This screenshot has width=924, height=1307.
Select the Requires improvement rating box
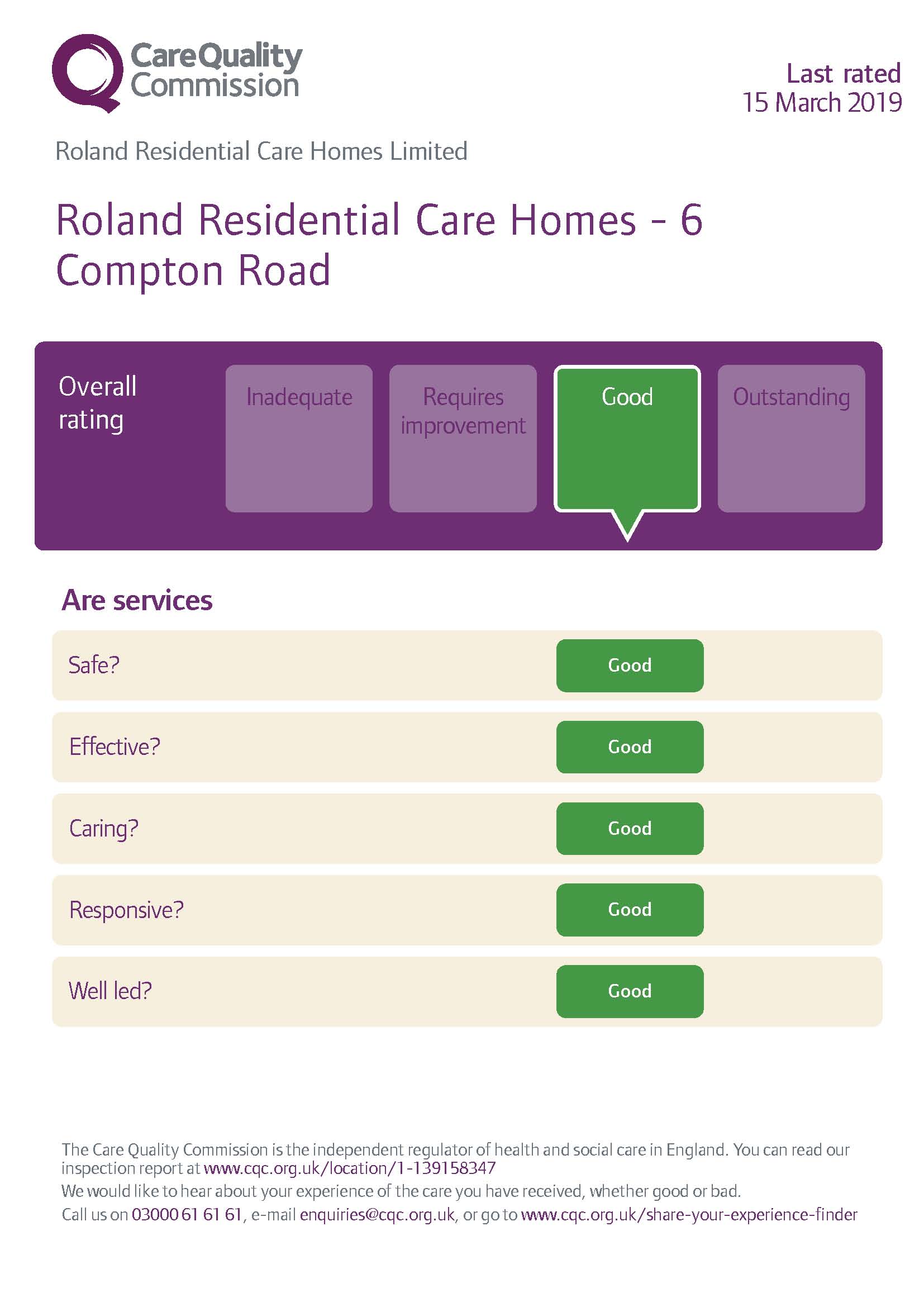(x=463, y=438)
